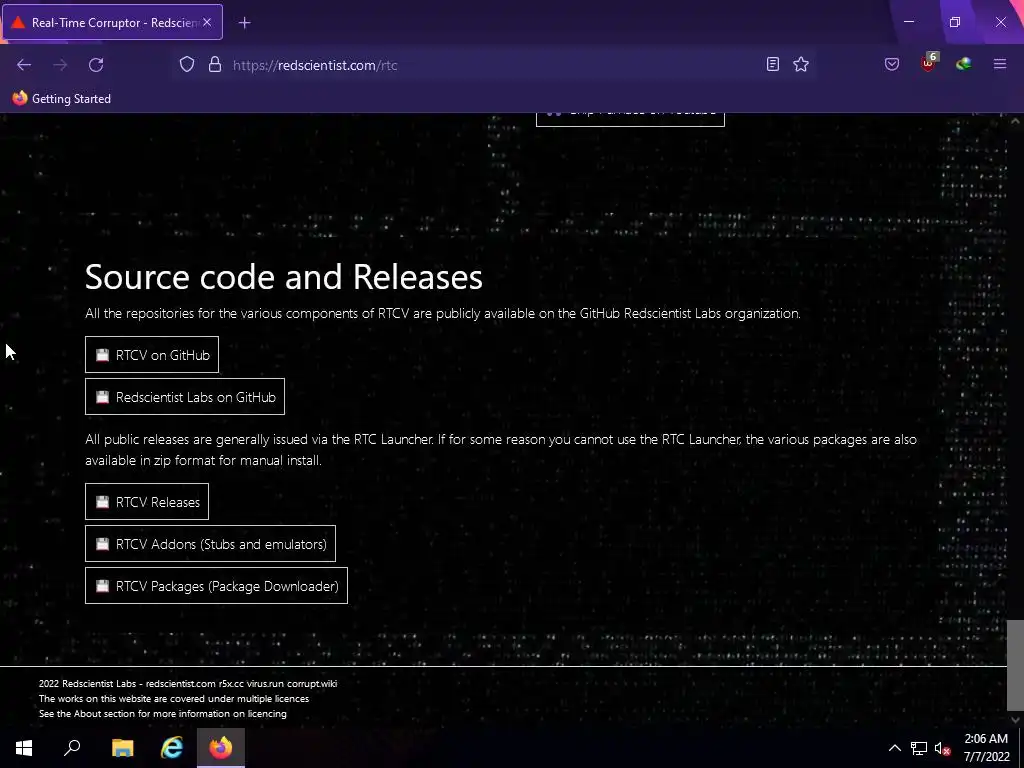The image size is (1024, 768).
Task: Close the Real-Time Corruptor tab
Action: coord(207,22)
